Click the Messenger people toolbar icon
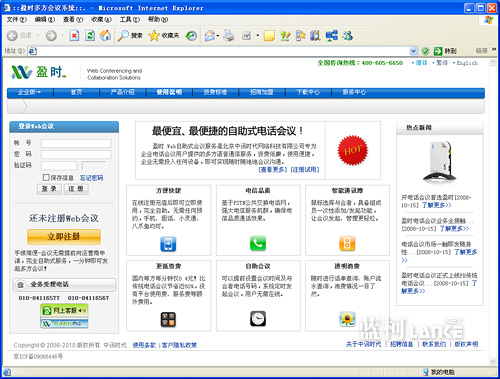Screen dimensions: 500x379 [x=347, y=35]
